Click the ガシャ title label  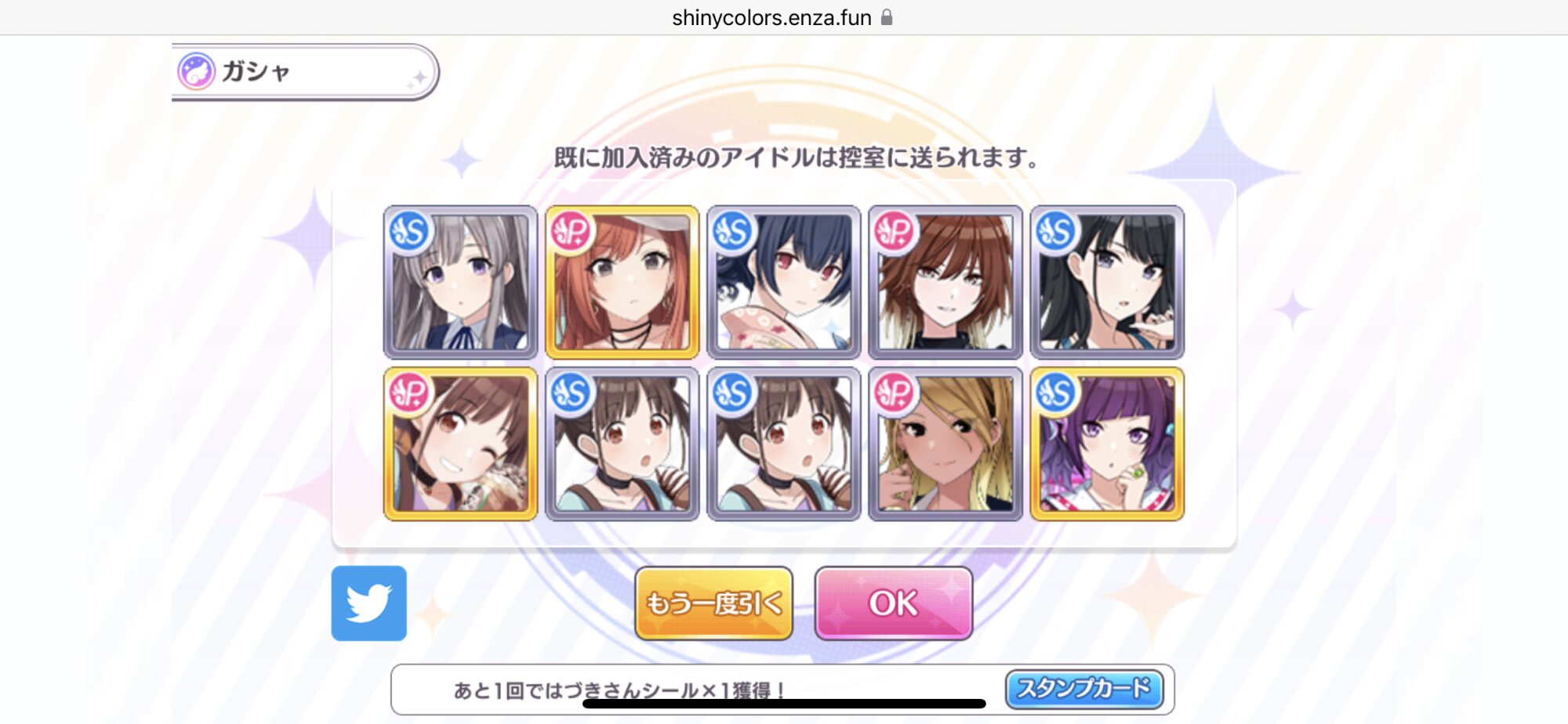256,71
